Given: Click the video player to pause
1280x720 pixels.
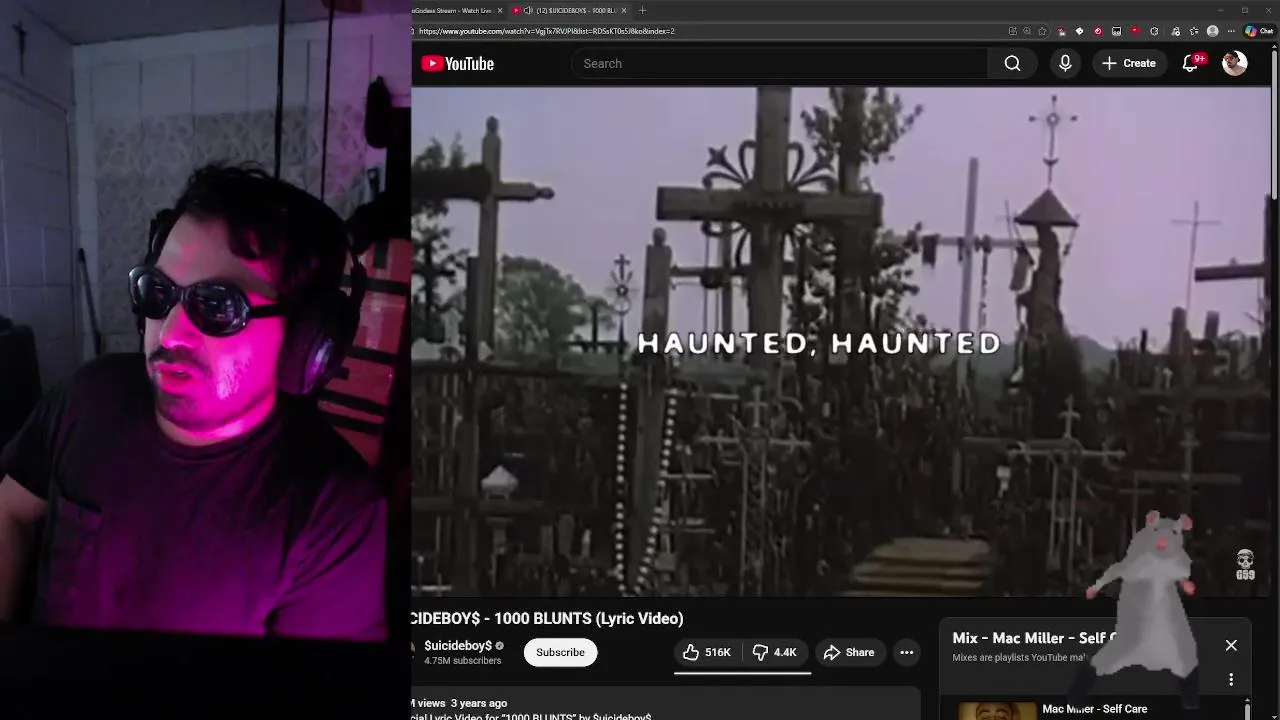Looking at the screenshot, I should tap(840, 341).
